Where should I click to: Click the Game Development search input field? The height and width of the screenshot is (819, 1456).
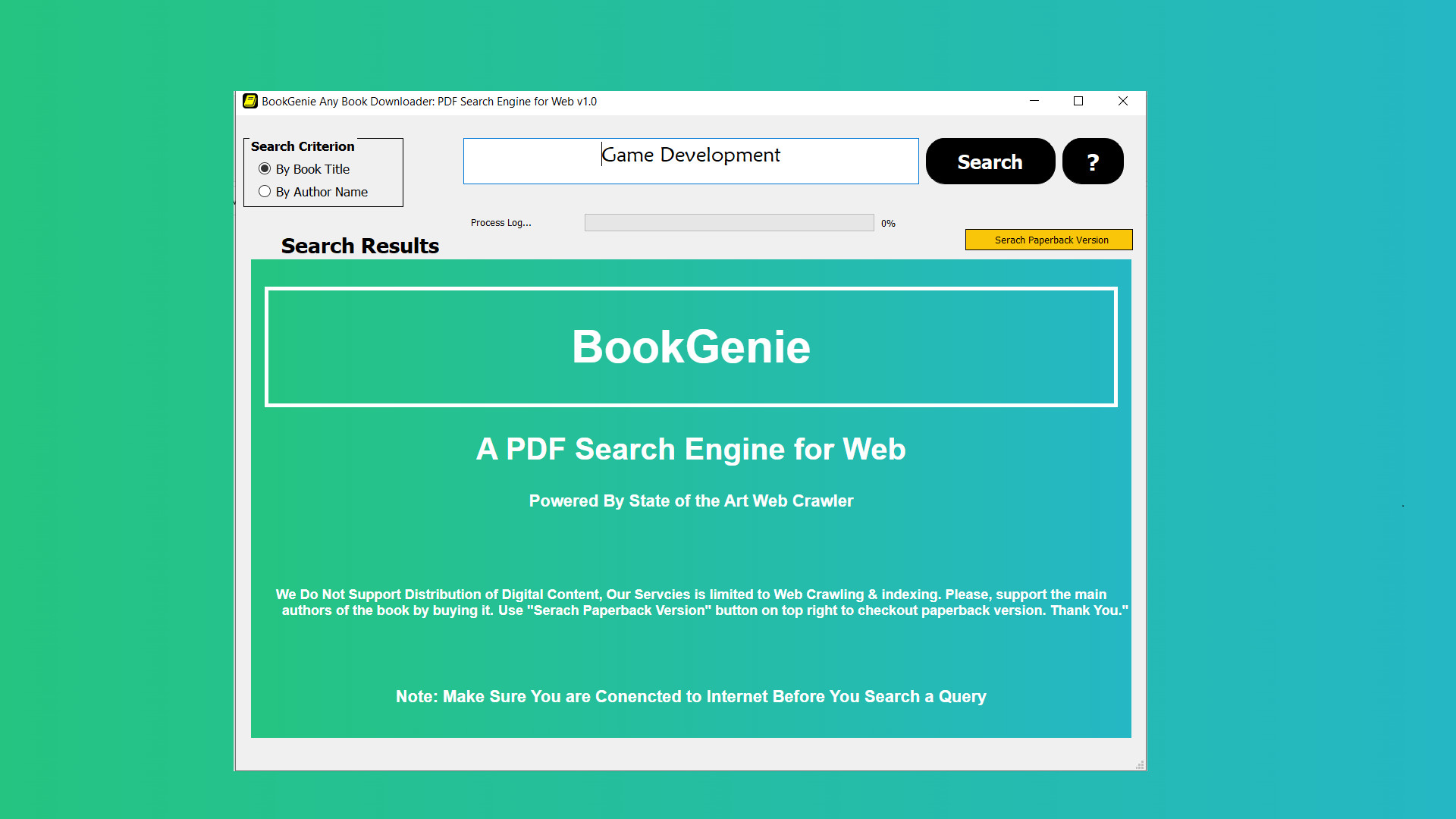click(x=691, y=161)
